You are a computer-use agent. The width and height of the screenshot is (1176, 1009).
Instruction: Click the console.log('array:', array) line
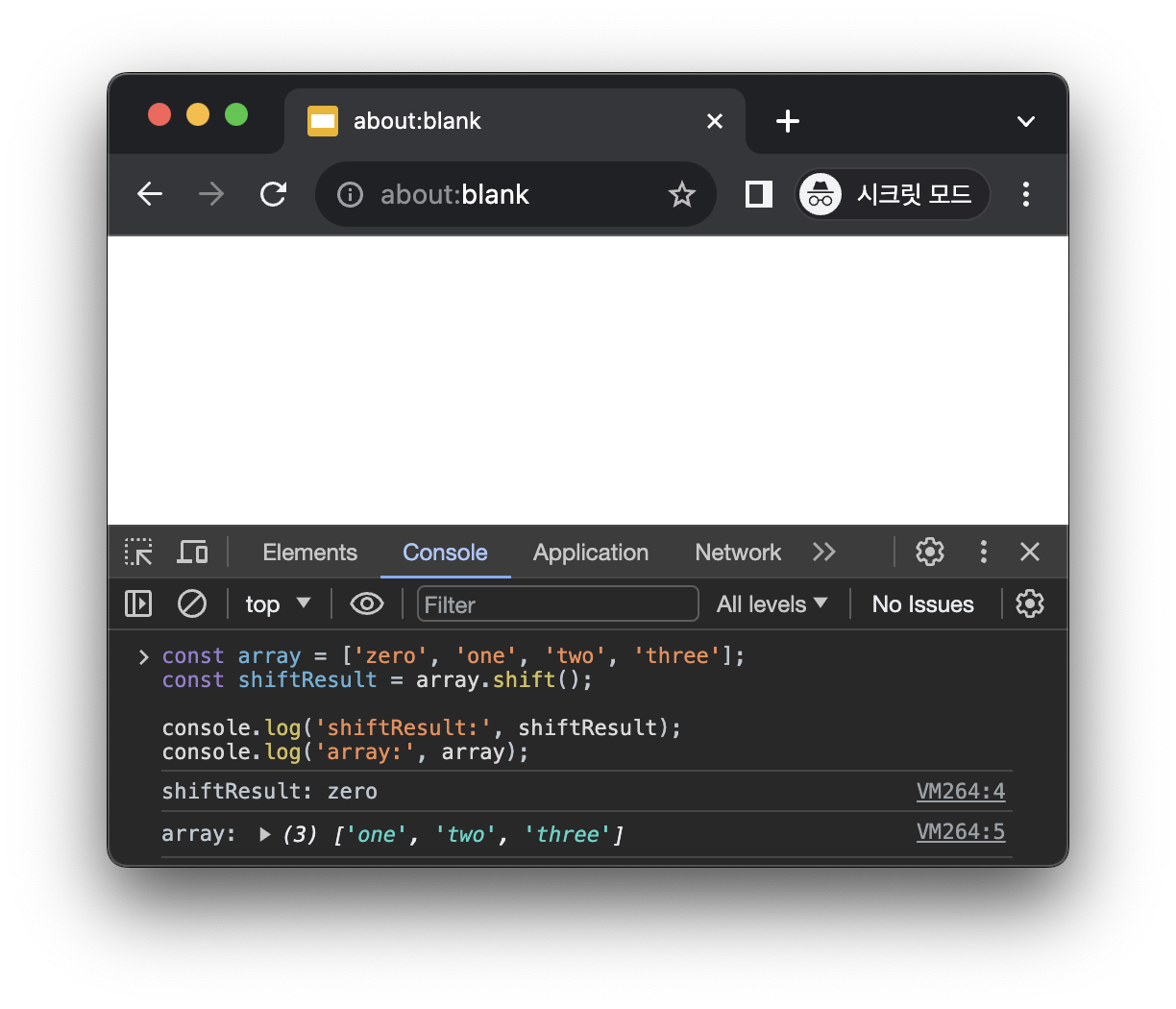point(346,752)
